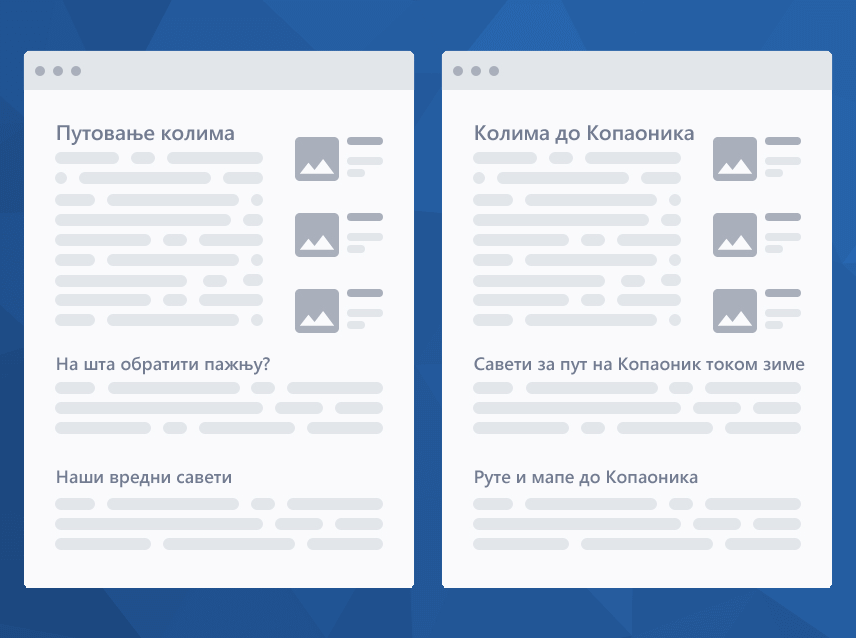Select the middle image placeholder in the right window
Image resolution: width=856 pixels, height=638 pixels.
pyautogui.click(x=734, y=235)
